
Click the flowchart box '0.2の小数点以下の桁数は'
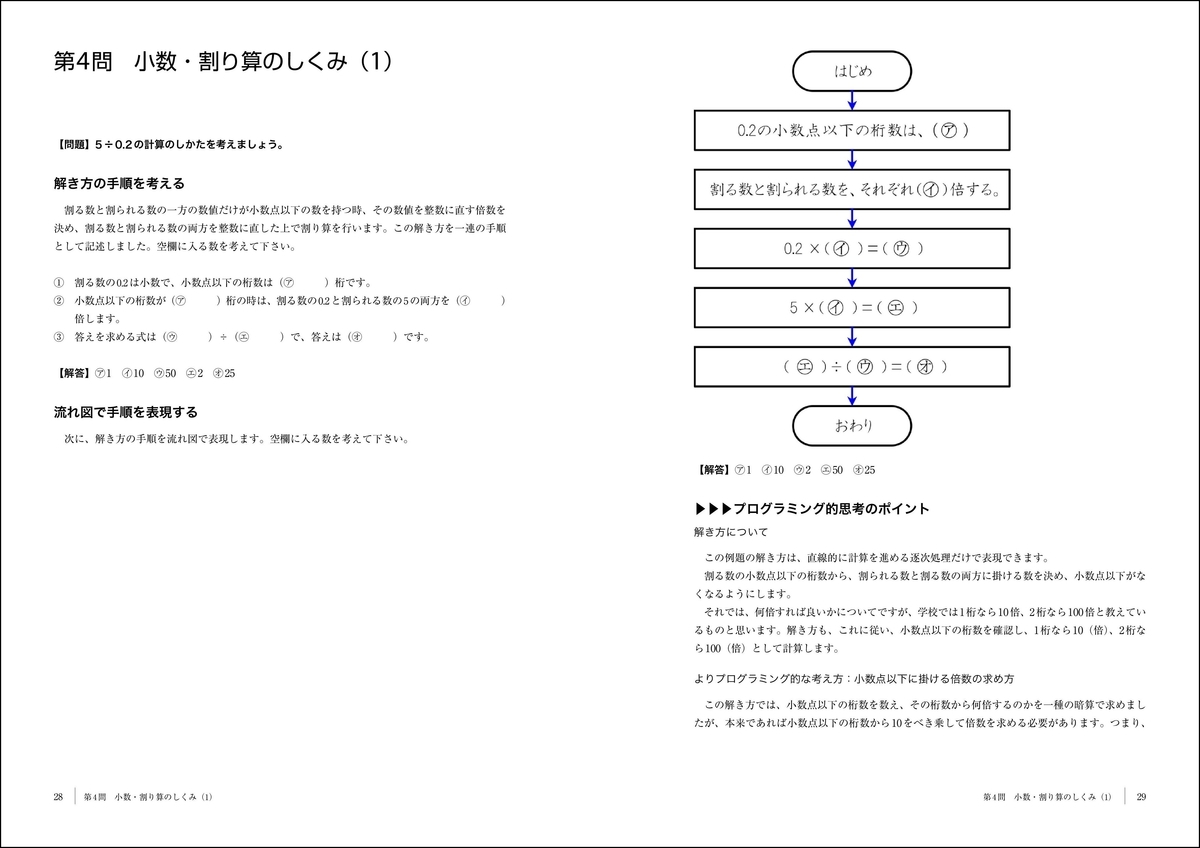[852, 131]
